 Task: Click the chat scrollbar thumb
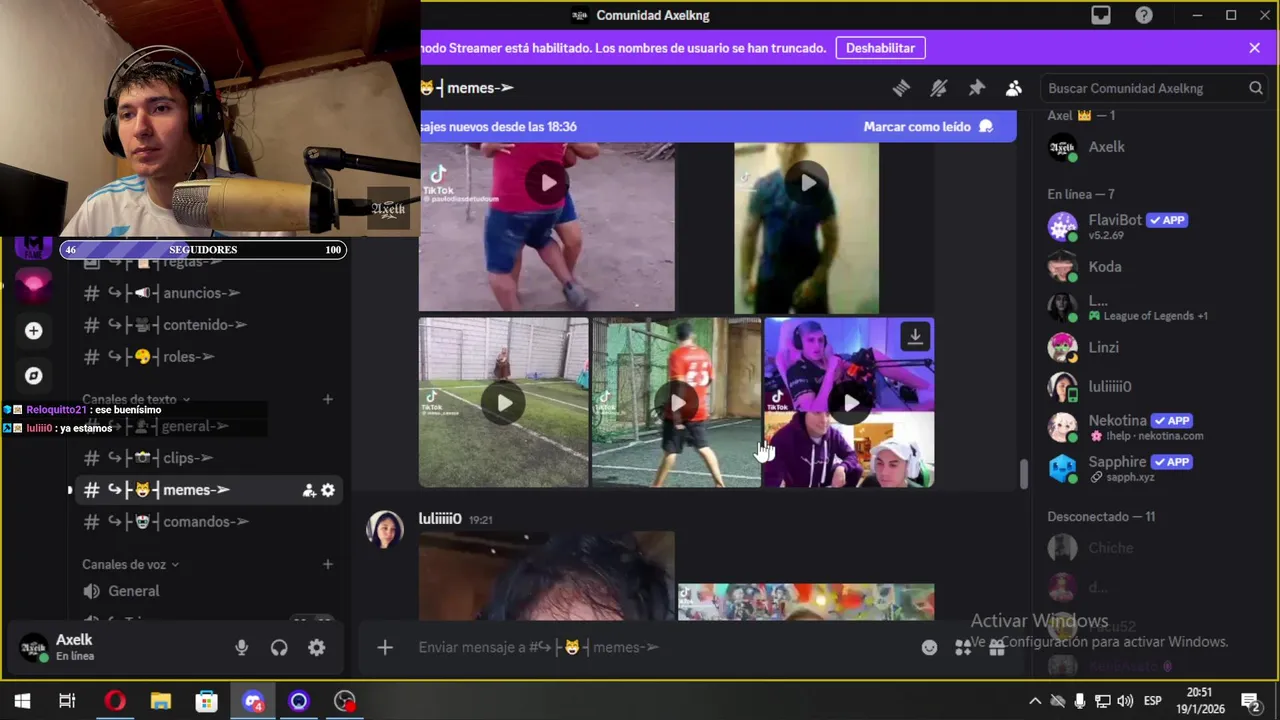pyautogui.click(x=1023, y=474)
